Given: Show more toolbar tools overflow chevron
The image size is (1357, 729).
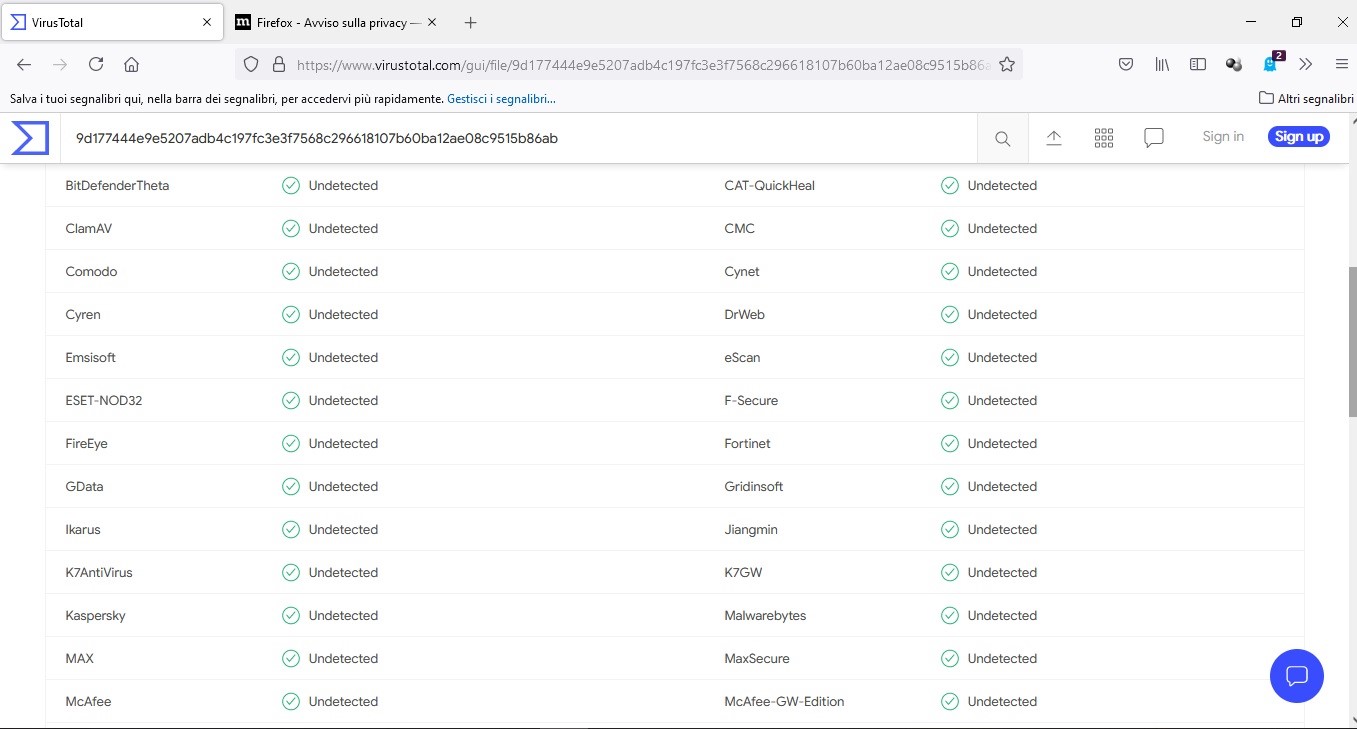Looking at the screenshot, I should 1305,64.
